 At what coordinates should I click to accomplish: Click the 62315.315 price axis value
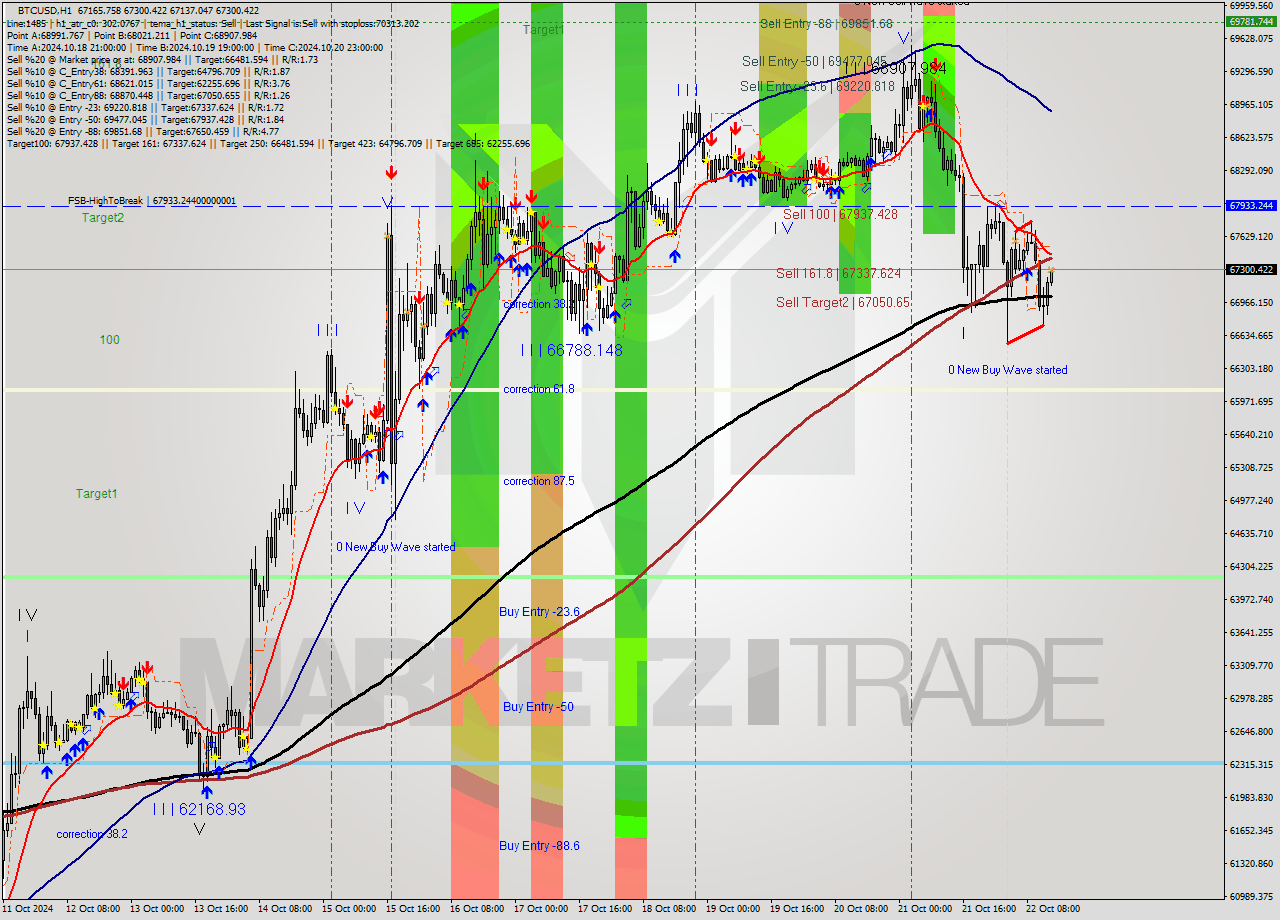[x=1251, y=764]
